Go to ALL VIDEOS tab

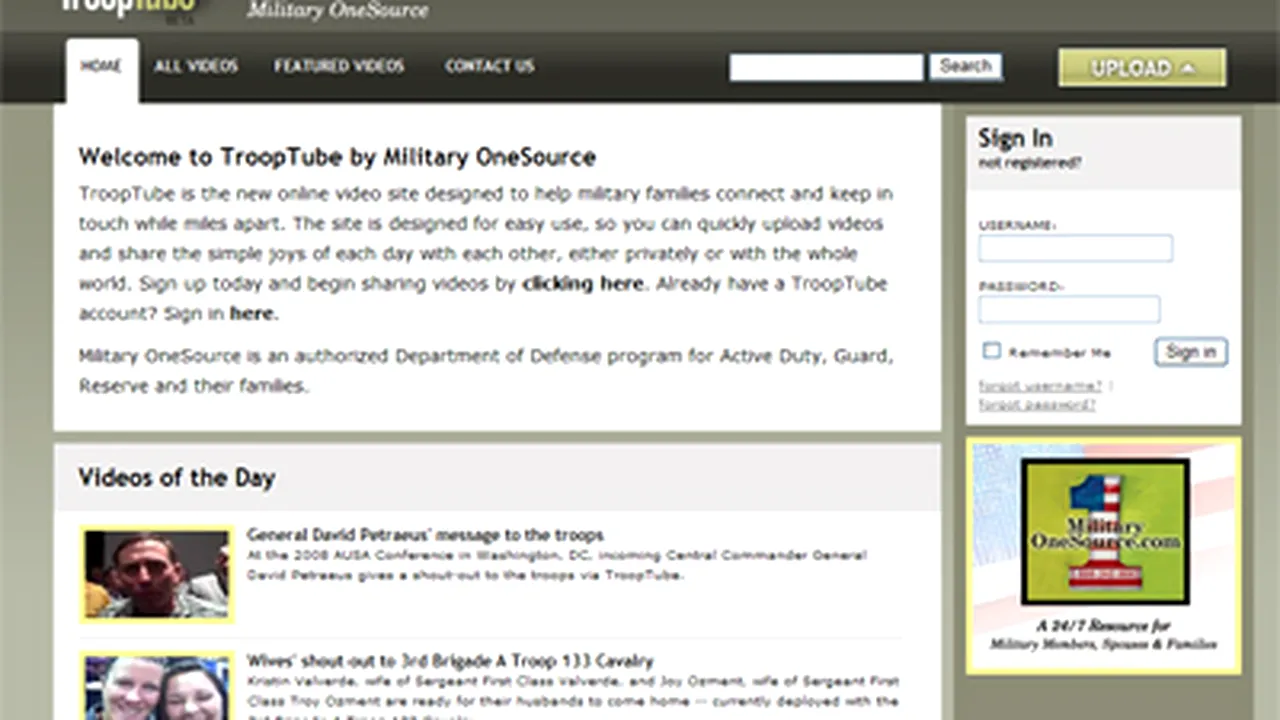(x=196, y=67)
